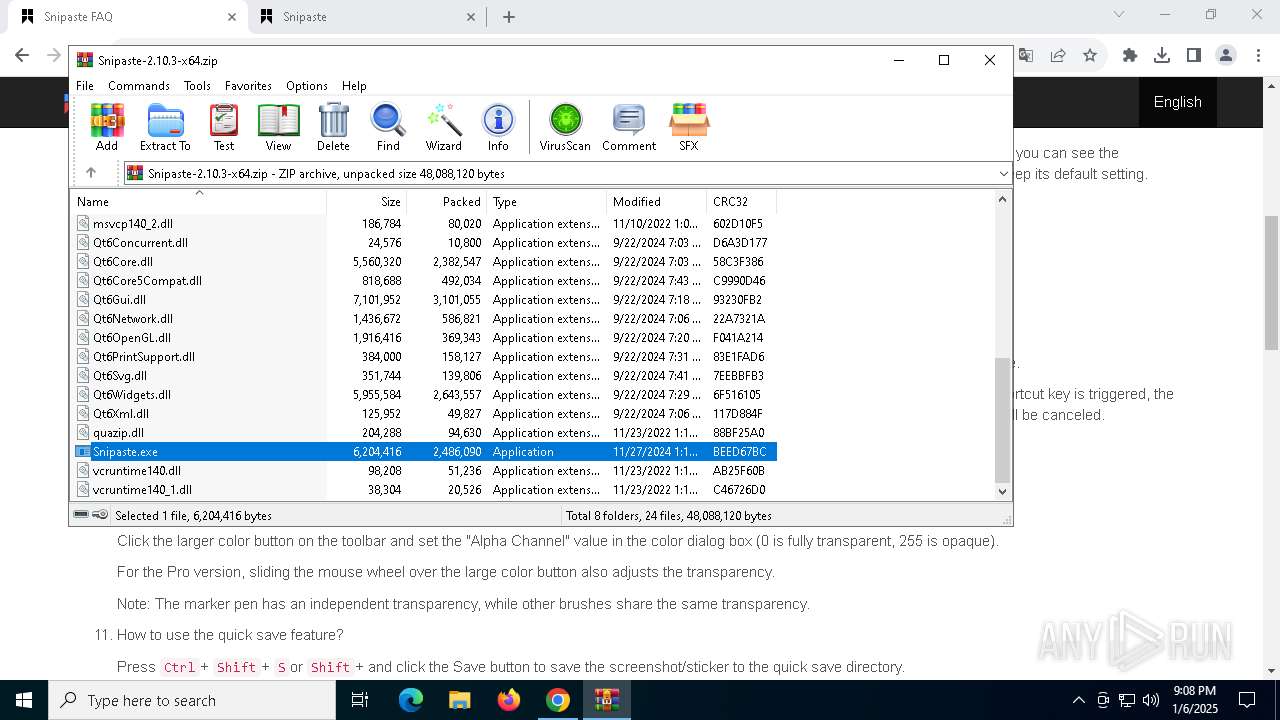Select quazip.dll file row

[x=425, y=433]
